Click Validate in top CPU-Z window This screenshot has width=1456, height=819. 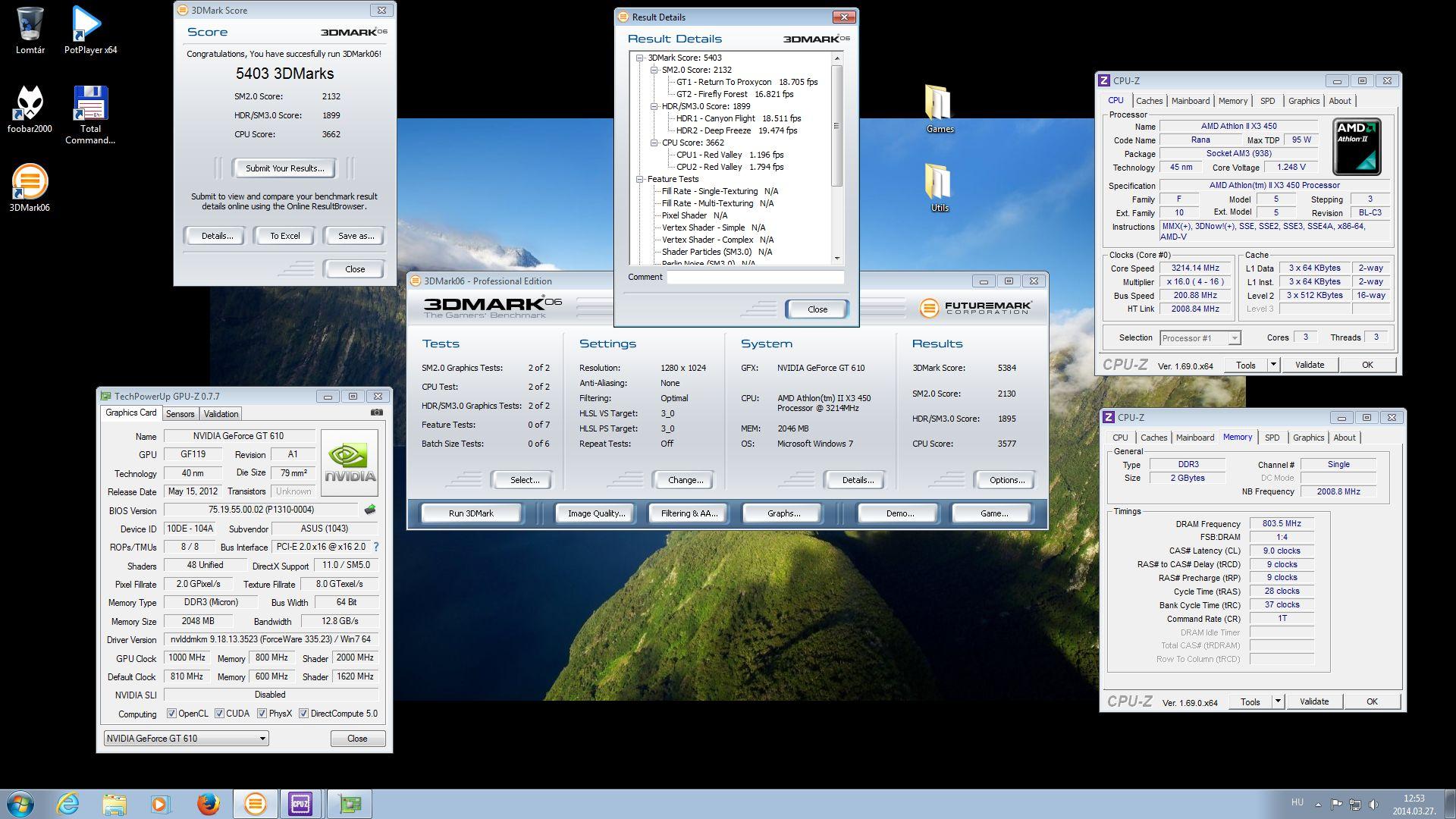pyautogui.click(x=1309, y=365)
